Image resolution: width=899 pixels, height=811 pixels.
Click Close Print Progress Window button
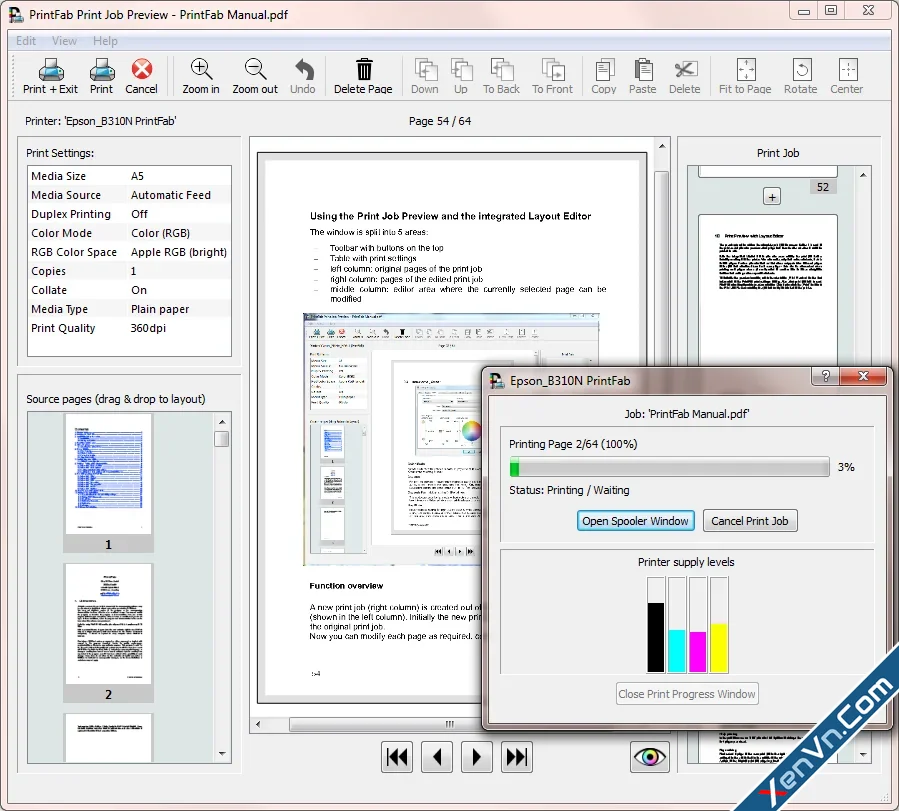pos(687,694)
